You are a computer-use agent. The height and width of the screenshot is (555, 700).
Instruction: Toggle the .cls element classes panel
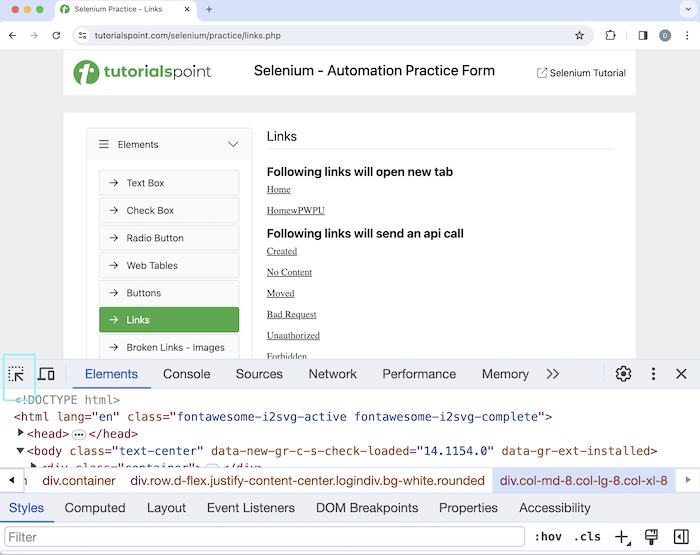(x=587, y=537)
